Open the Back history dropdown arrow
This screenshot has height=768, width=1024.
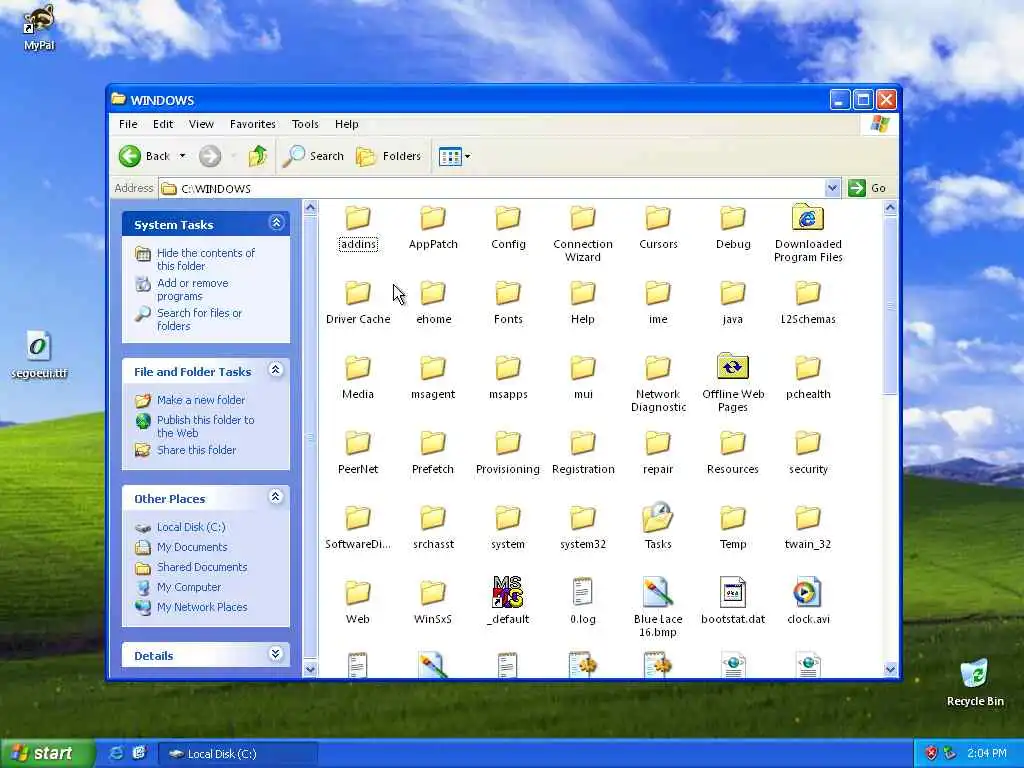point(182,156)
